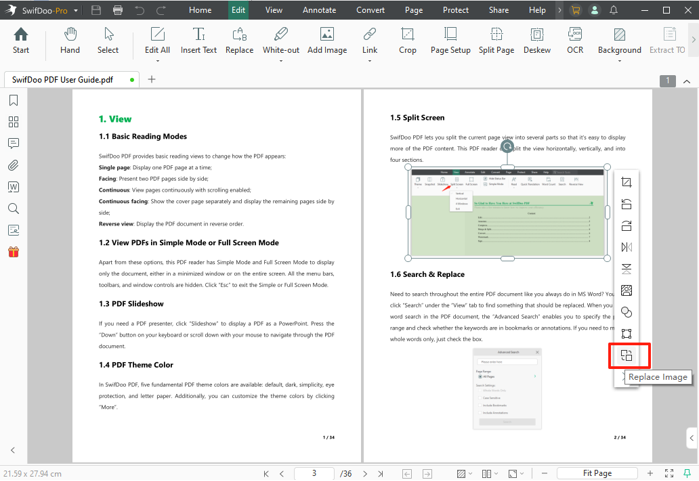Viewport: 699px width, 481px height.
Task: Expand the right side panel chevron
Action: tap(691, 438)
